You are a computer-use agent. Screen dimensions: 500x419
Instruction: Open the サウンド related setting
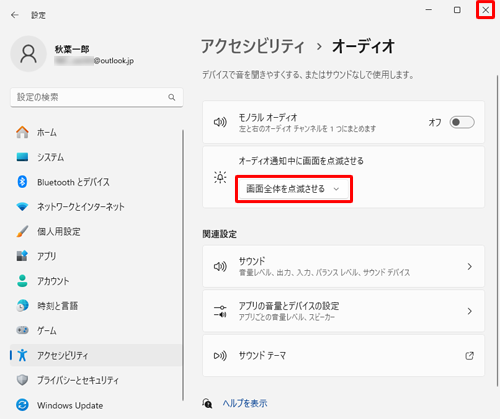343,266
